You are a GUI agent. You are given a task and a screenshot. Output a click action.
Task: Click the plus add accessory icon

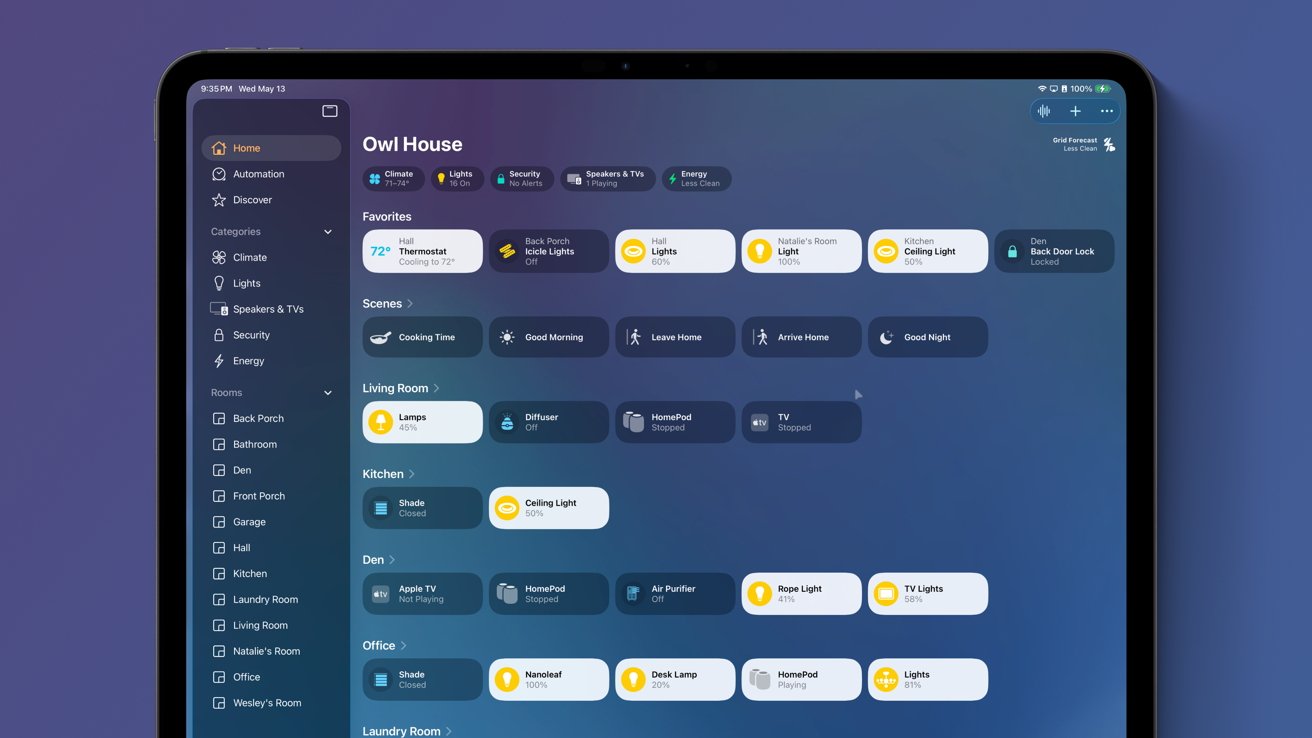pyautogui.click(x=1075, y=111)
